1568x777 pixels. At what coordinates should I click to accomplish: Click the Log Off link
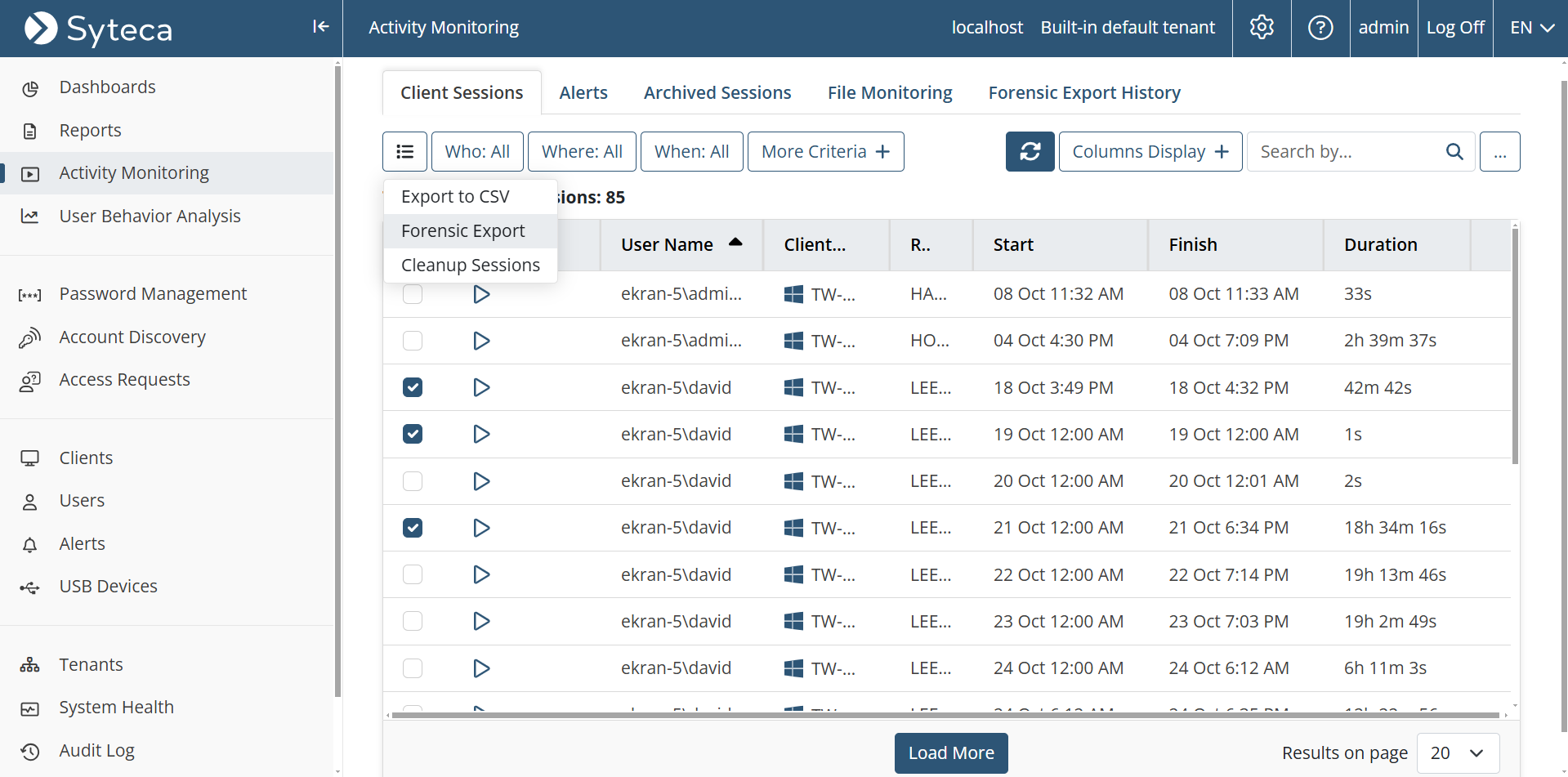(1454, 28)
